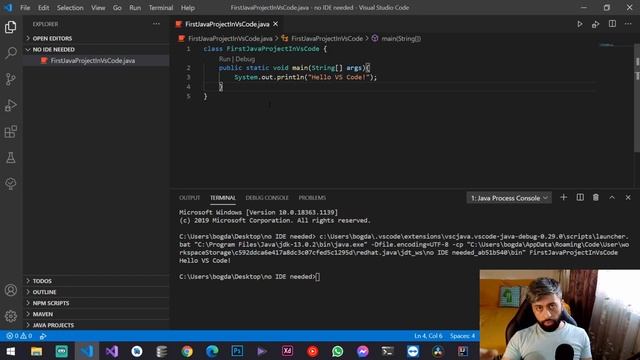Switch to the Output panel tab
Image resolution: width=640 pixels, height=360 pixels.
(x=189, y=198)
